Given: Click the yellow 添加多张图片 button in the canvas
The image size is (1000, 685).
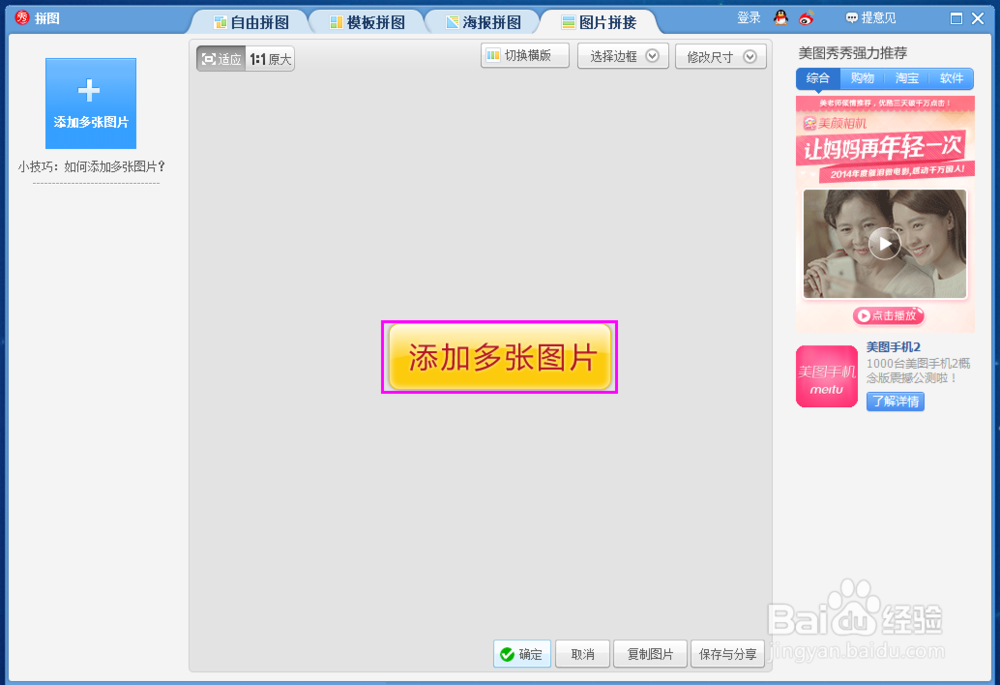Looking at the screenshot, I should tap(499, 356).
